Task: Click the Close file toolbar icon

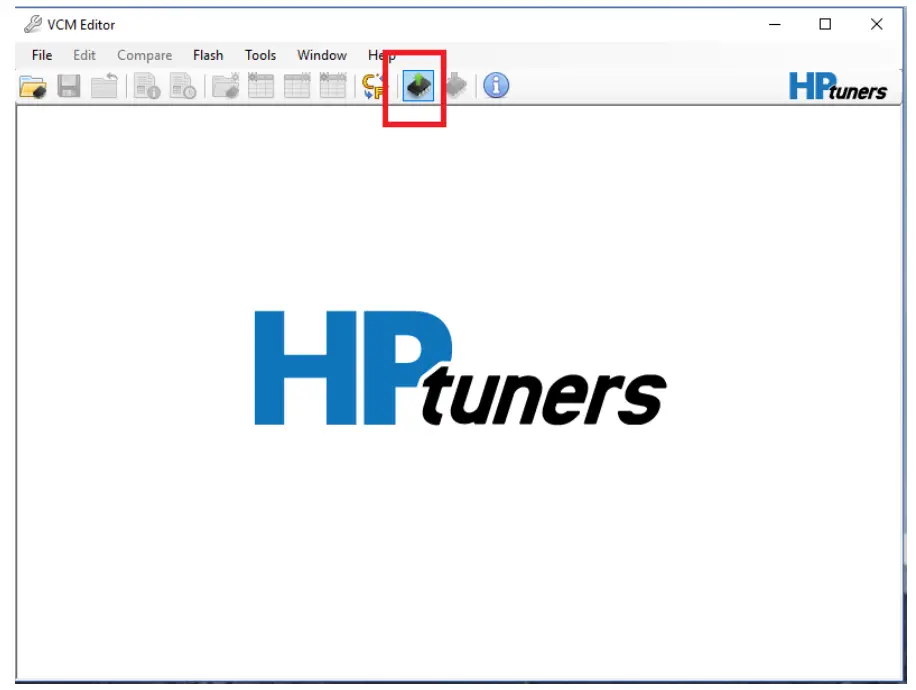Action: (101, 86)
